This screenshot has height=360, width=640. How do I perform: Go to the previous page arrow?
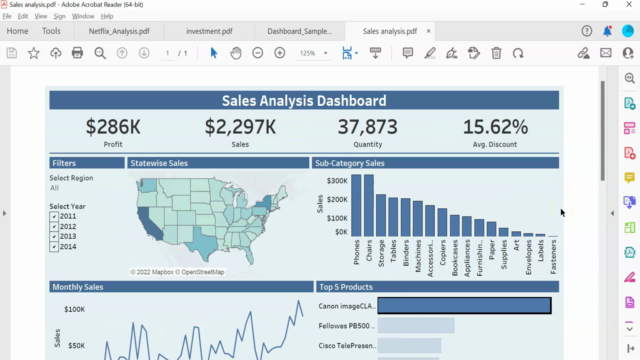[122, 53]
